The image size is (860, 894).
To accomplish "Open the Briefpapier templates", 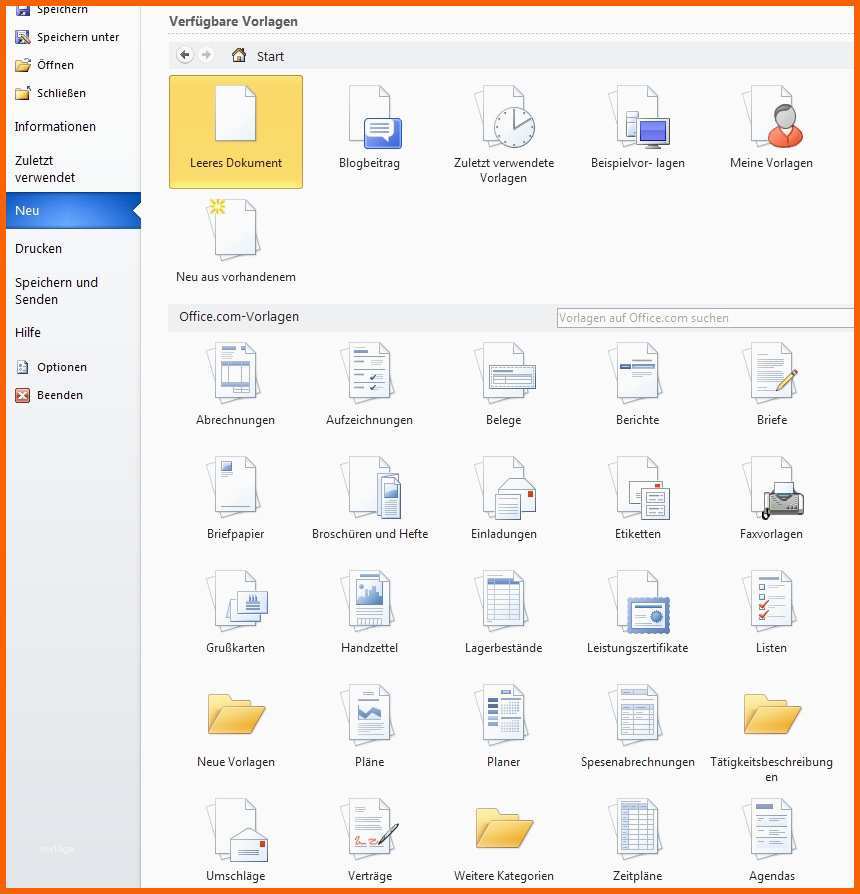I will coord(236,498).
